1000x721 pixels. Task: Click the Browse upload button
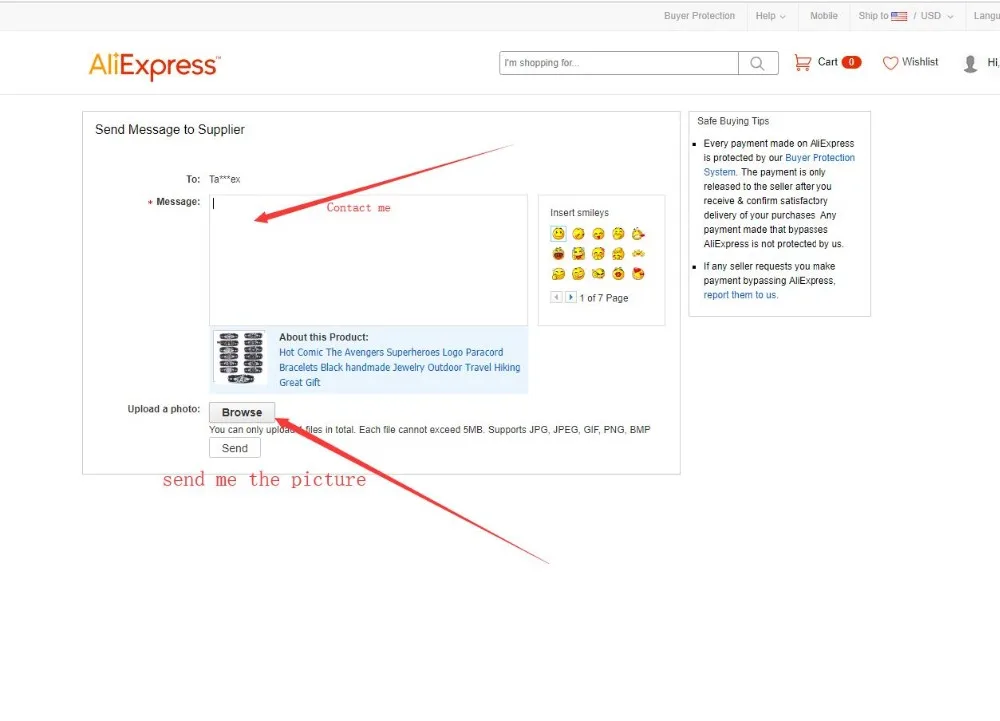[242, 412]
